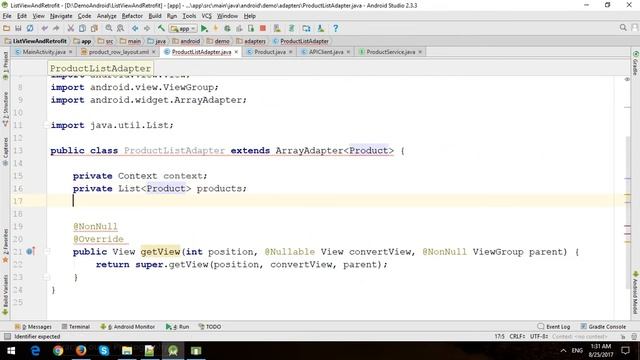Open Skype from the taskbar
Viewport: 640px width, 360px height.
(x=104, y=351)
